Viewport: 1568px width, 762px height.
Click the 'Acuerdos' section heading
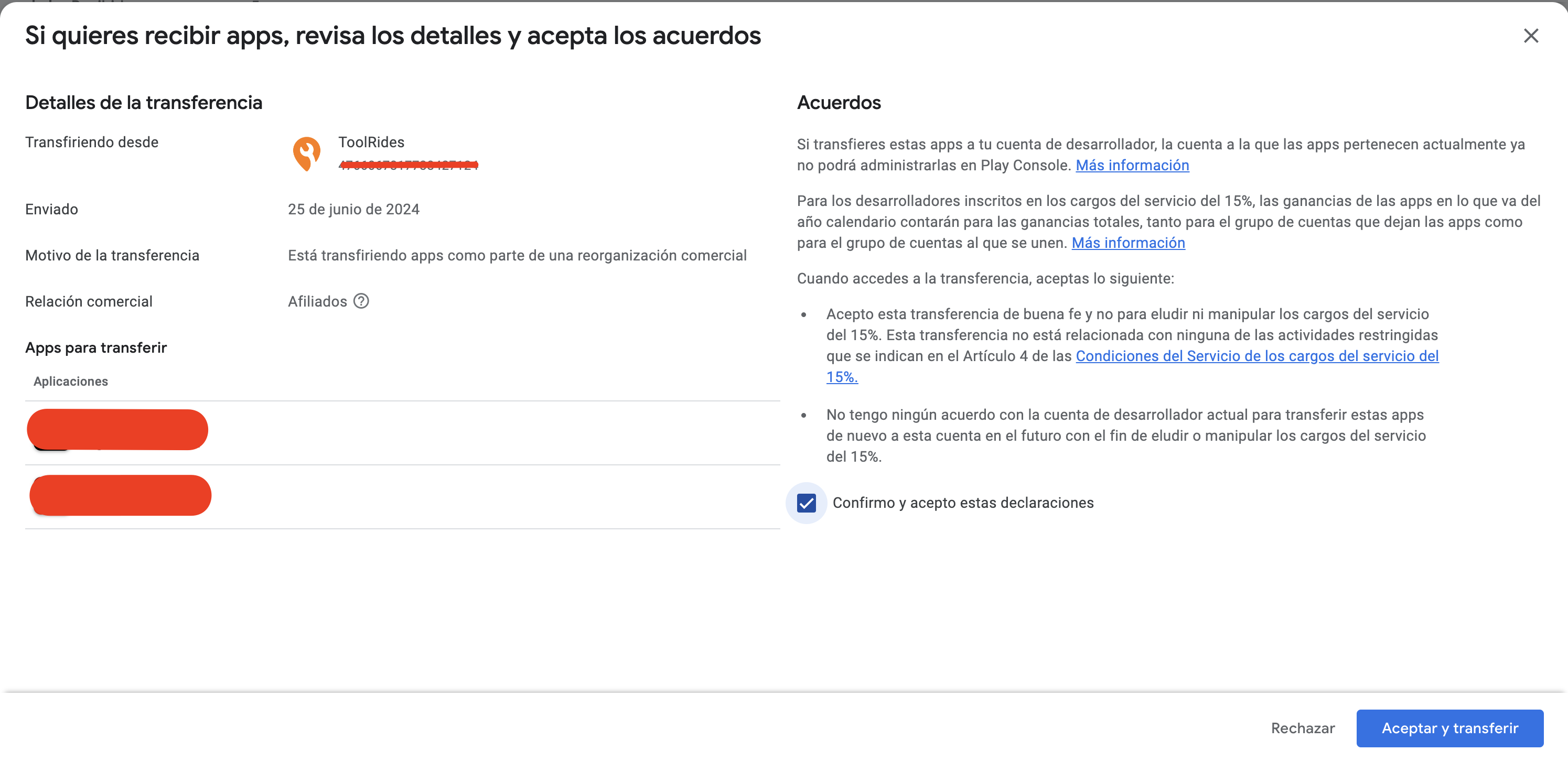839,102
